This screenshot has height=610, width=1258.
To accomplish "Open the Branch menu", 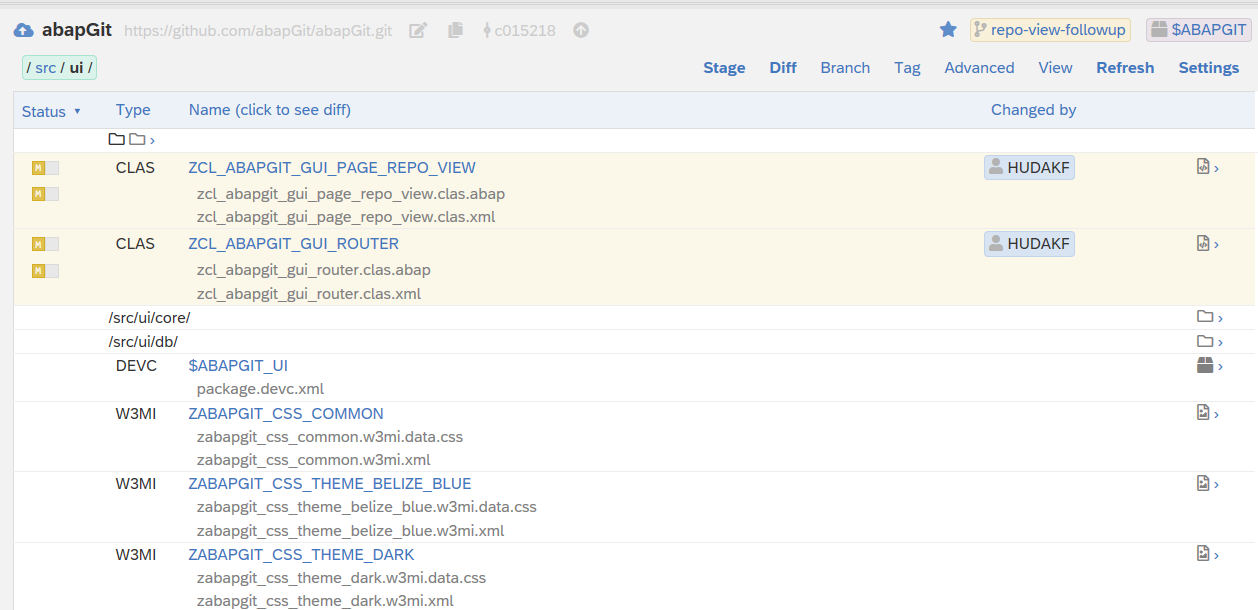I will click(845, 68).
